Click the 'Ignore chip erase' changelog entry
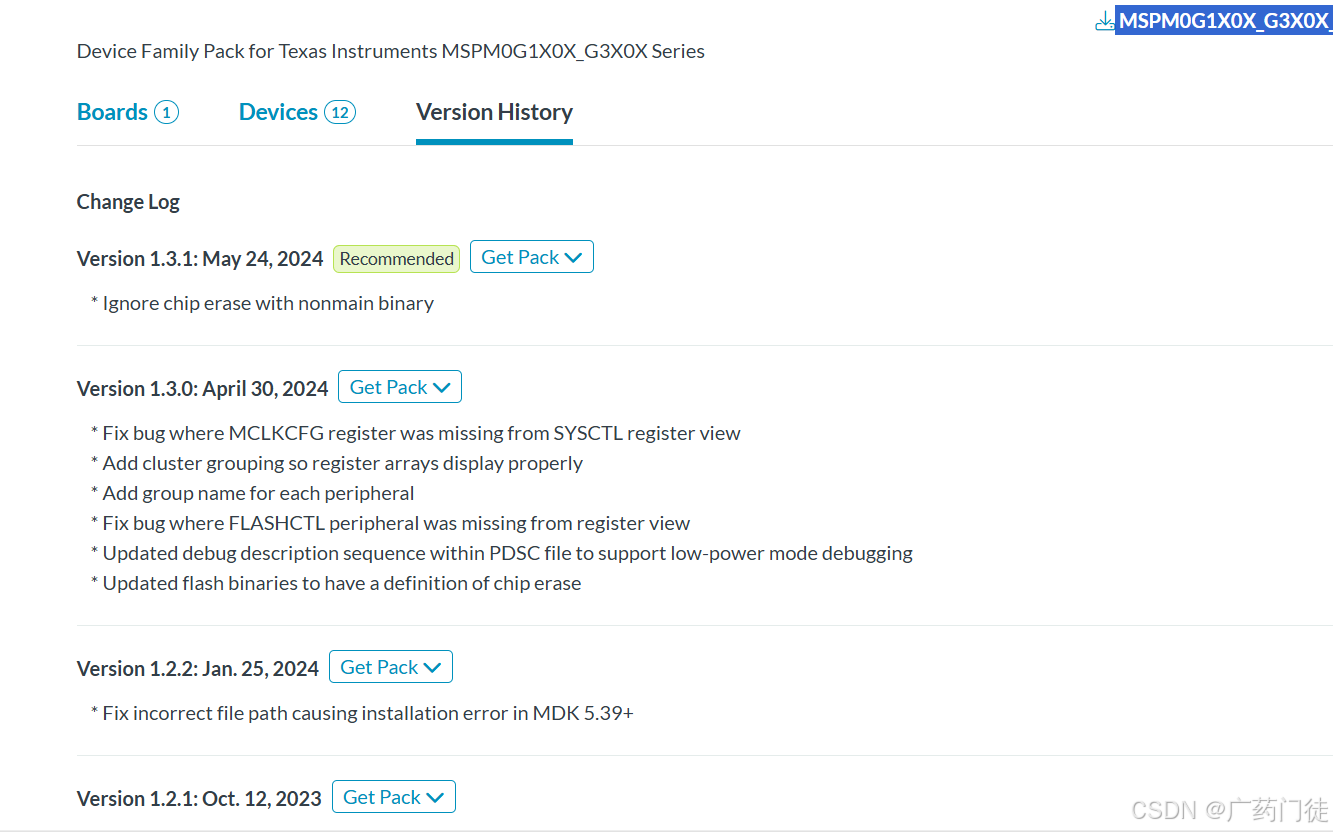This screenshot has height=832, width=1333. 268,303
